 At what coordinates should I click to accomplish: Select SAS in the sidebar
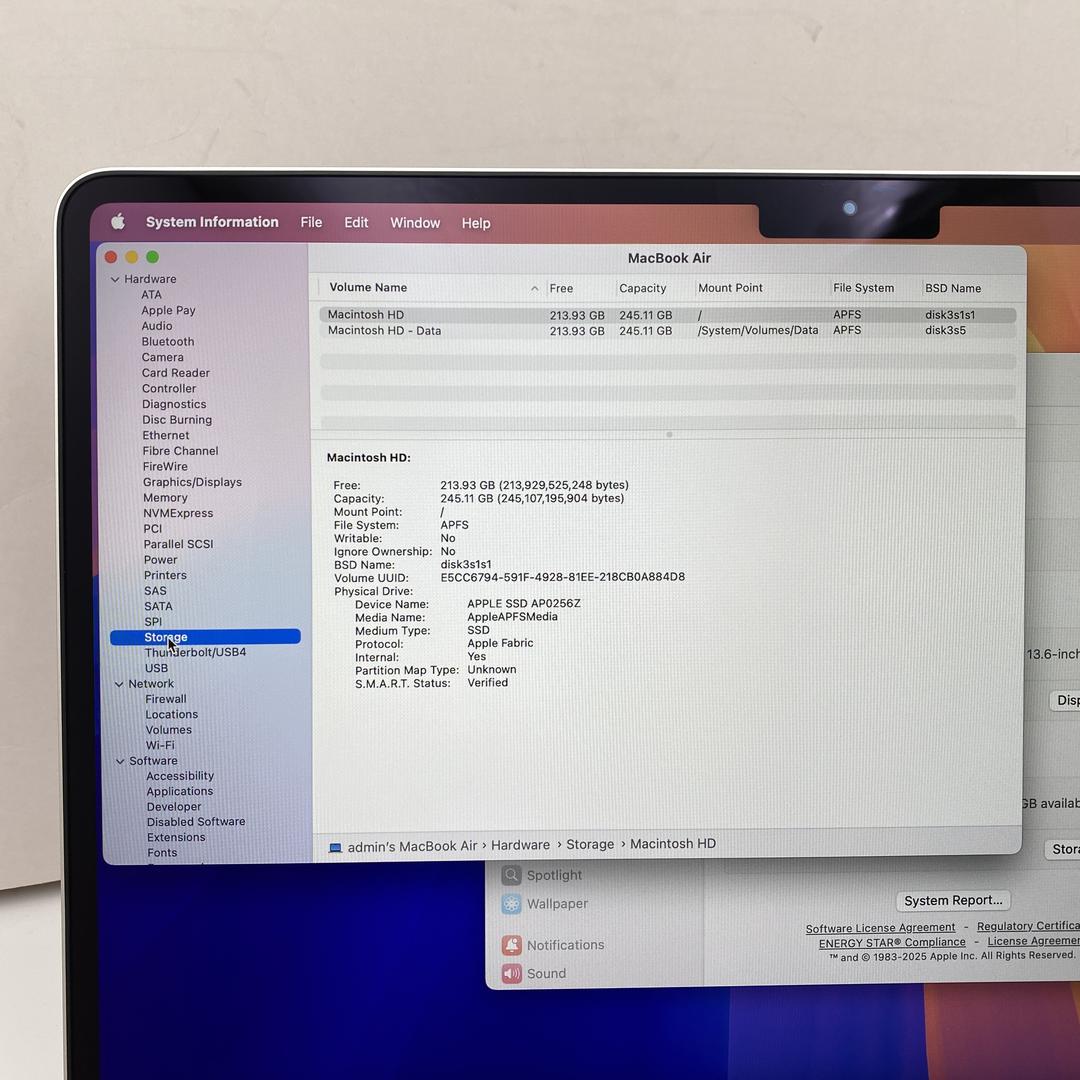pyautogui.click(x=155, y=591)
